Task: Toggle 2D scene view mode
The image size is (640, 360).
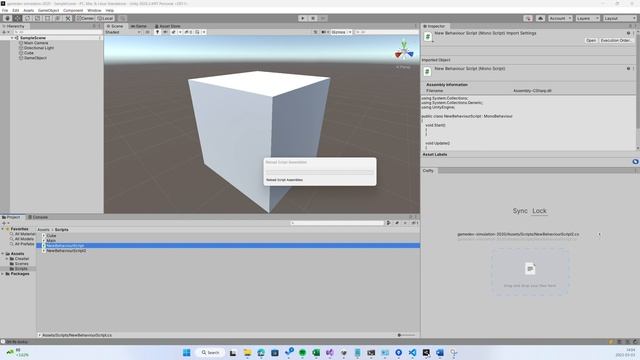Action: tap(148, 32)
